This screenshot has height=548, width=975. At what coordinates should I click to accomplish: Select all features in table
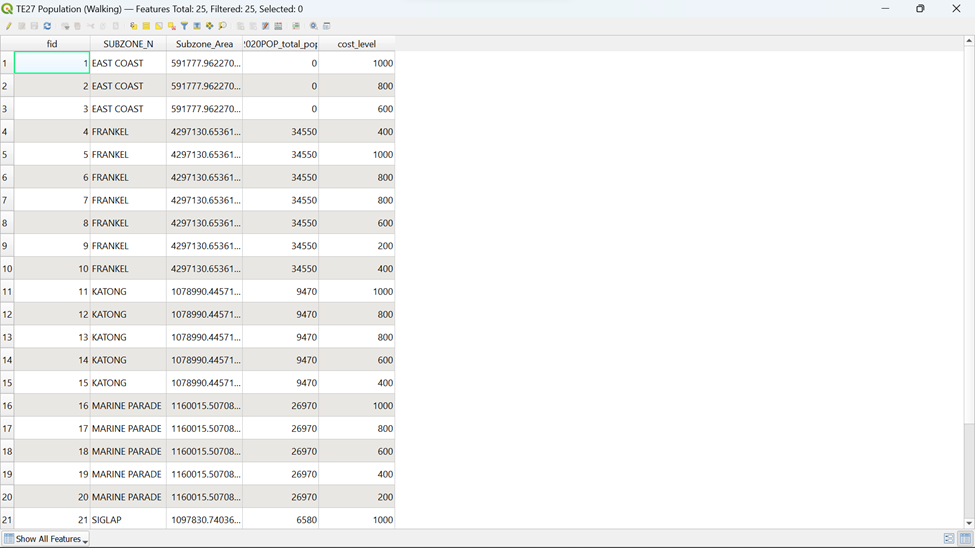[146, 26]
